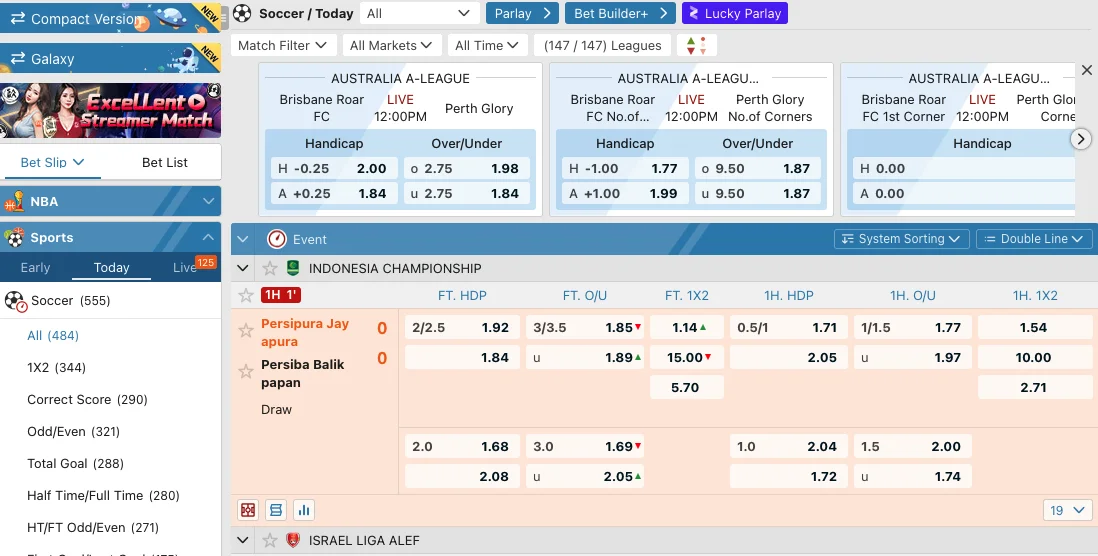Switch to the Early tab
The image size is (1098, 556).
click(35, 267)
